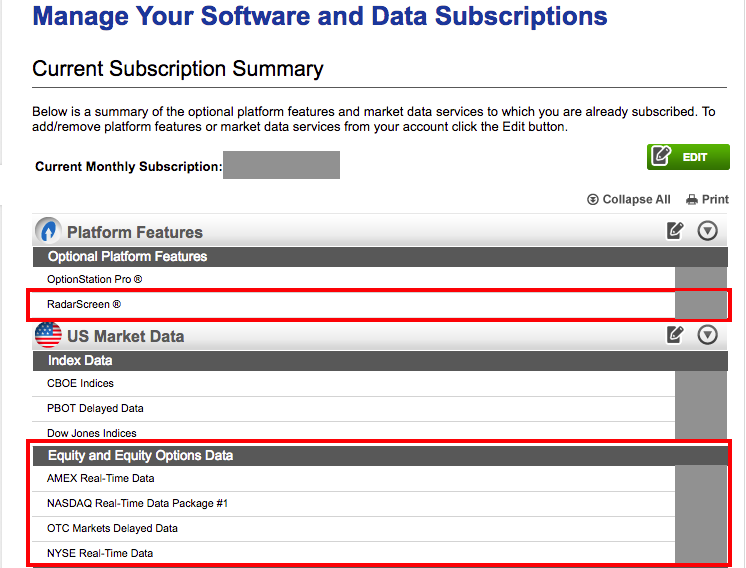The width and height of the screenshot is (746, 568).
Task: Click the Index Data header bar
Action: [x=380, y=361]
